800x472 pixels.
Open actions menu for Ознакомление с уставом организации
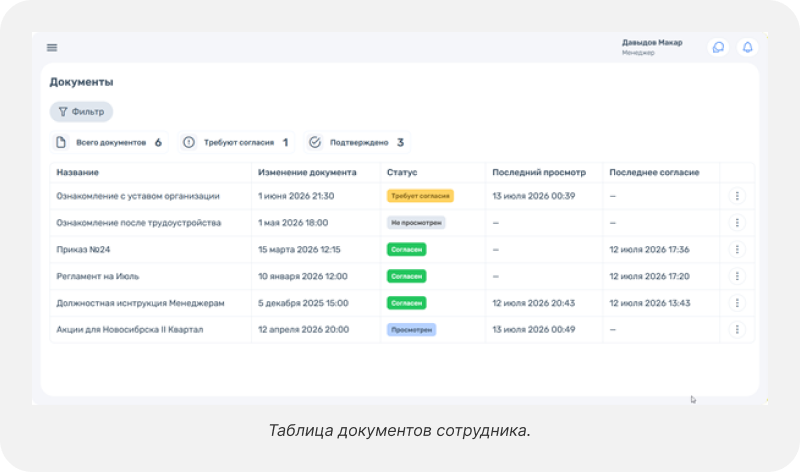click(737, 196)
